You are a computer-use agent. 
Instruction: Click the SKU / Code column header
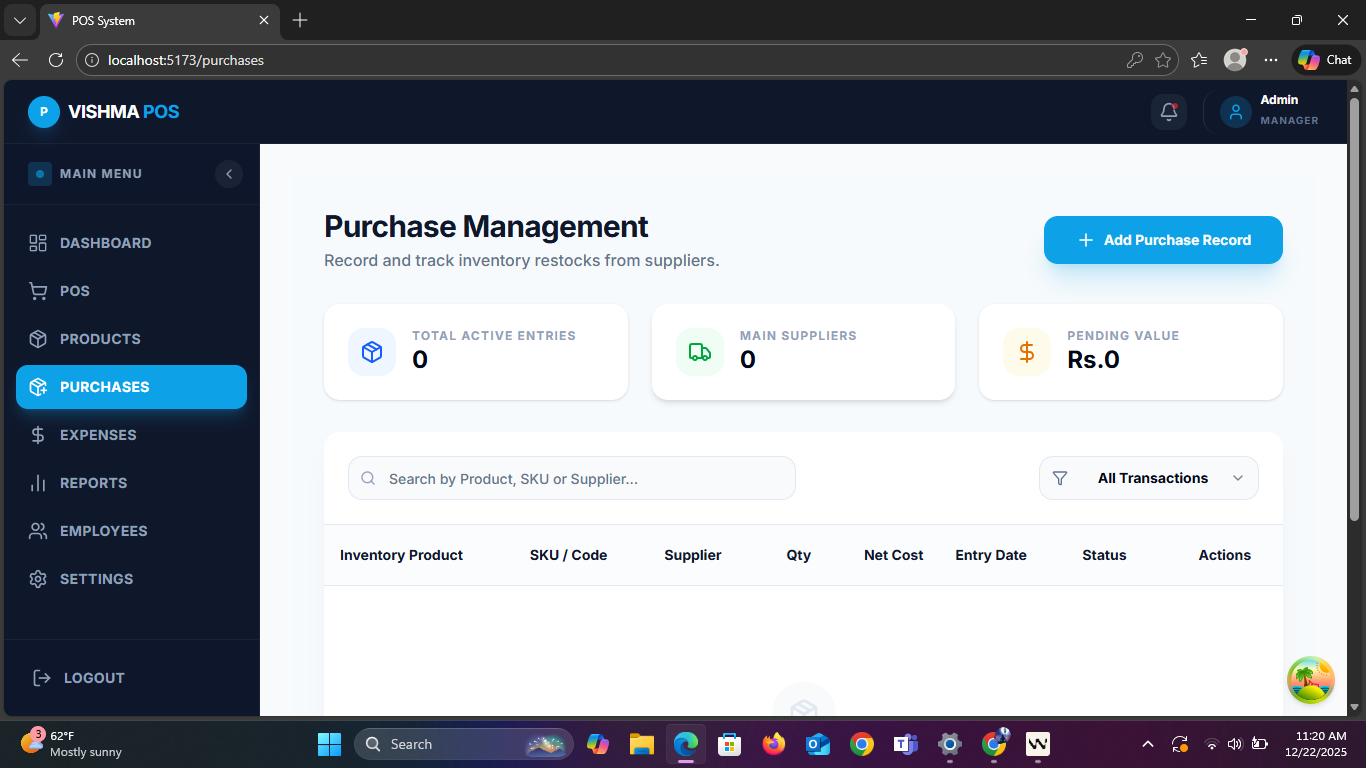click(x=568, y=555)
